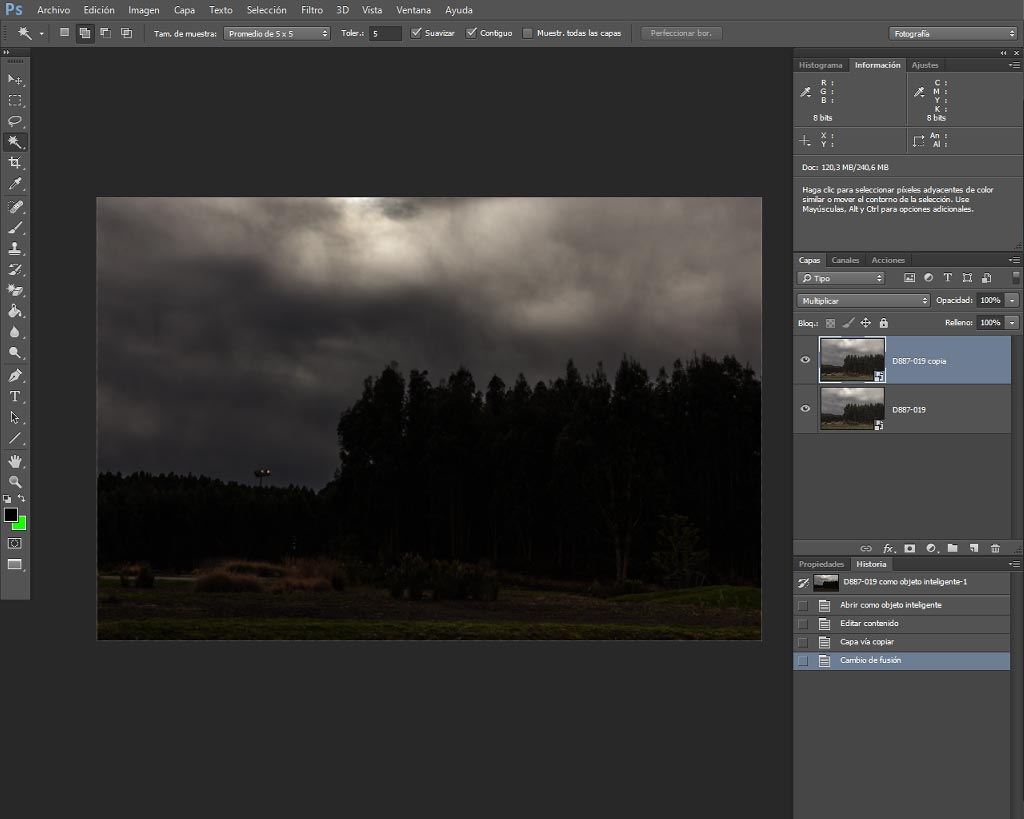
Task: Click the black foreground color swatch
Action: coord(10,515)
